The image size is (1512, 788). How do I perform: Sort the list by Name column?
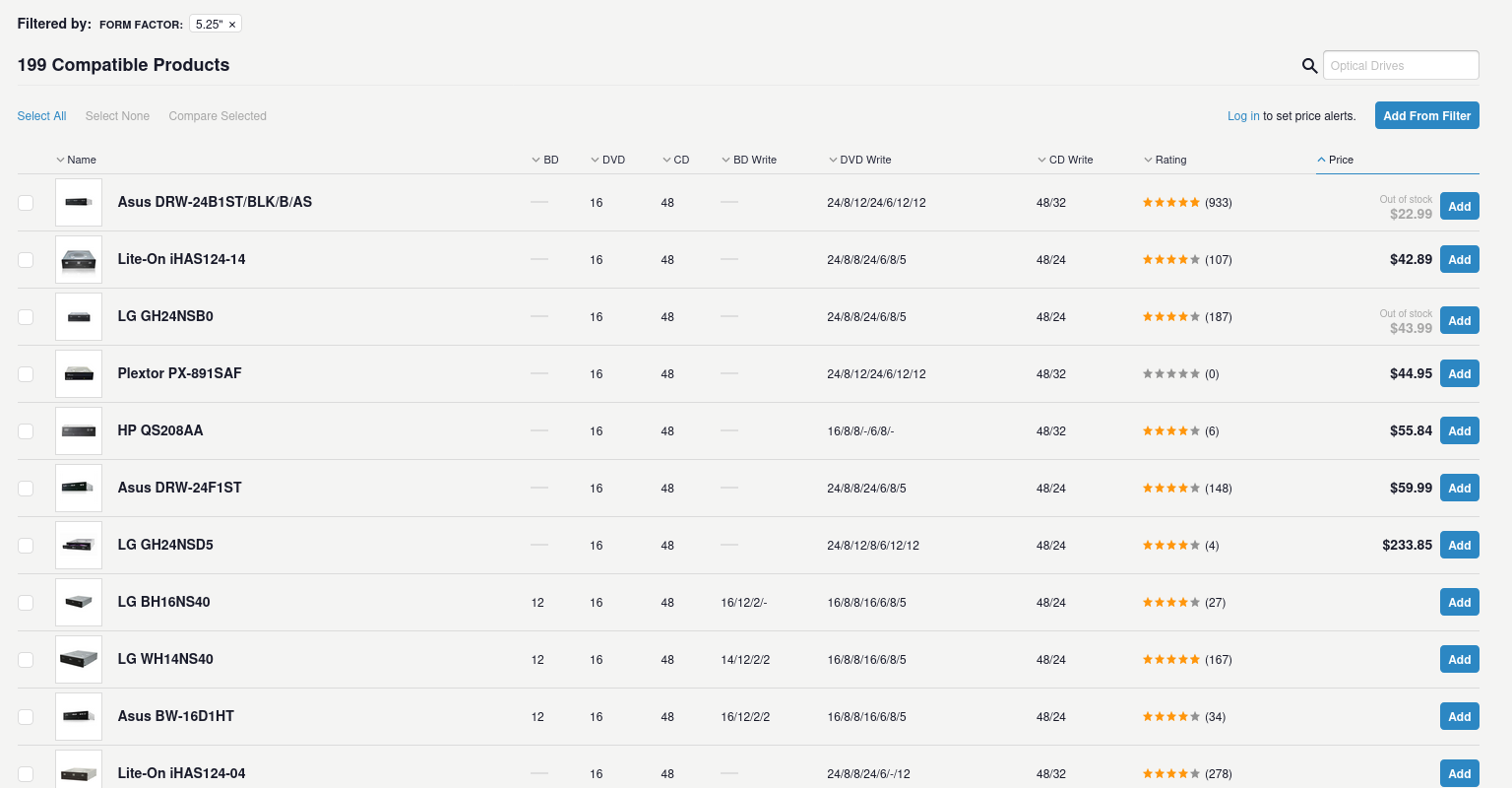click(x=76, y=160)
